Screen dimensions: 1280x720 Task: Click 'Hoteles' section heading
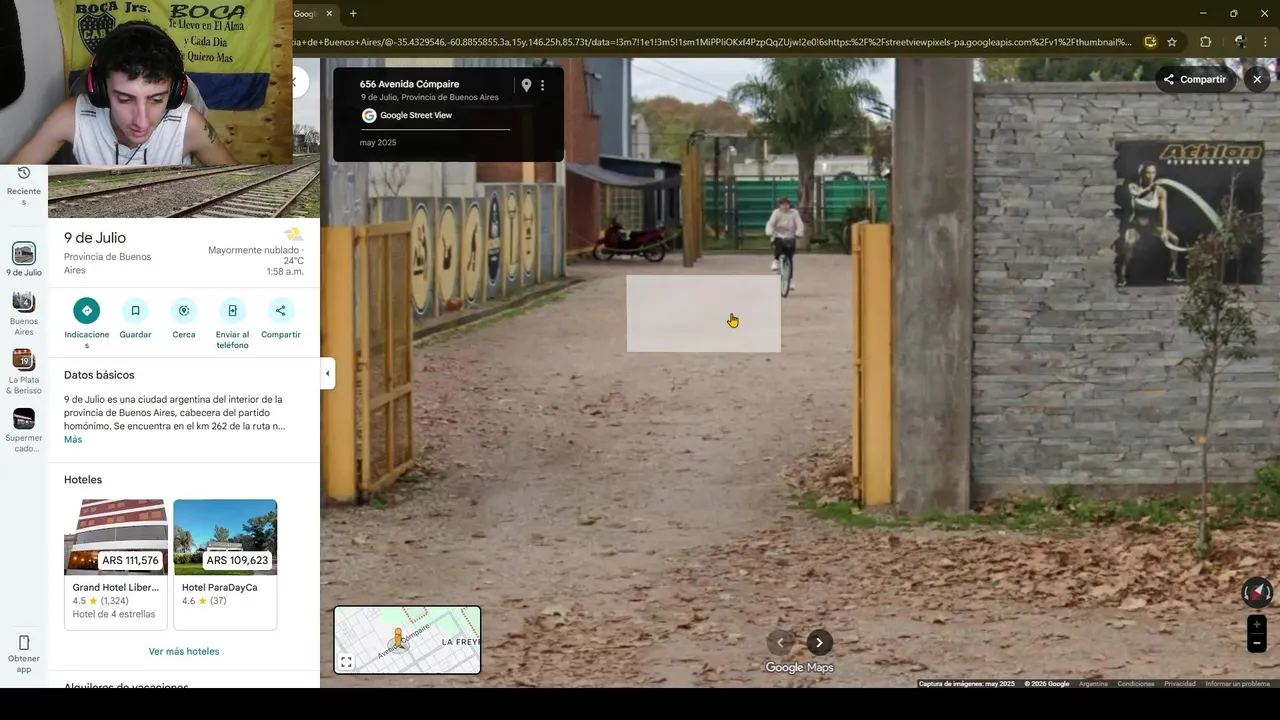tap(83, 480)
